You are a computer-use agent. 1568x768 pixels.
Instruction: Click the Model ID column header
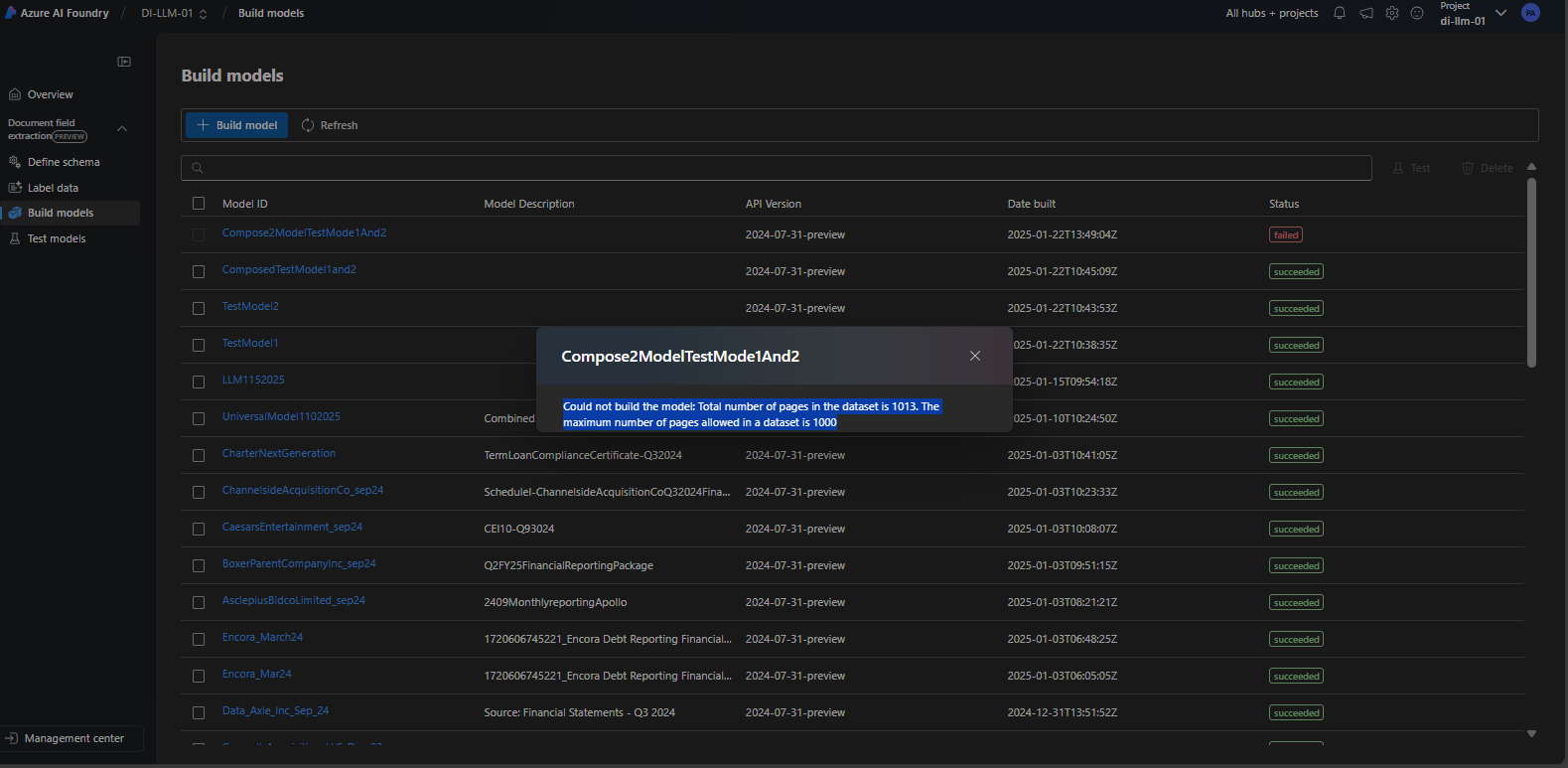(x=245, y=204)
